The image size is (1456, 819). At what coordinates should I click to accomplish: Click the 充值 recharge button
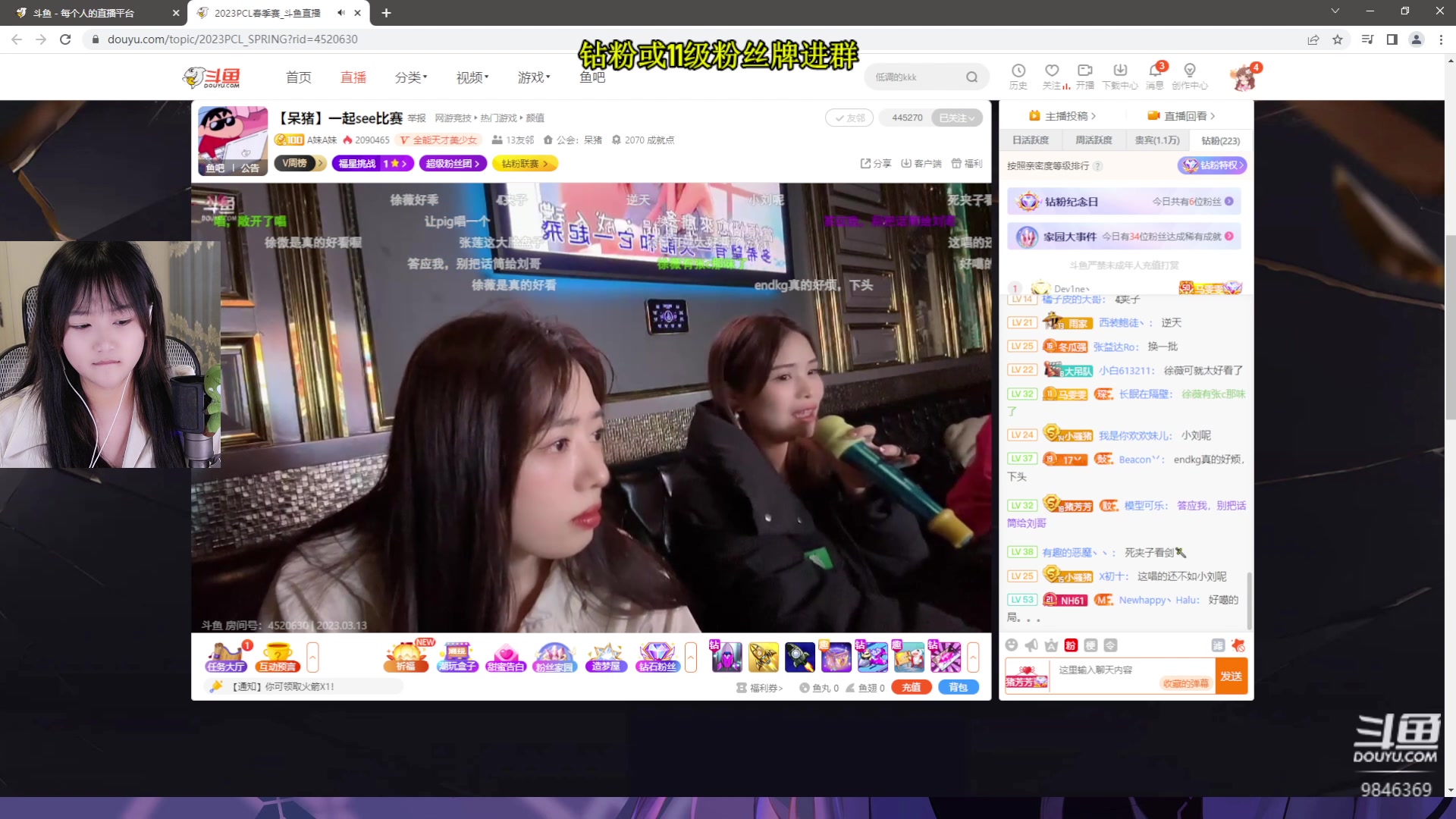912,688
